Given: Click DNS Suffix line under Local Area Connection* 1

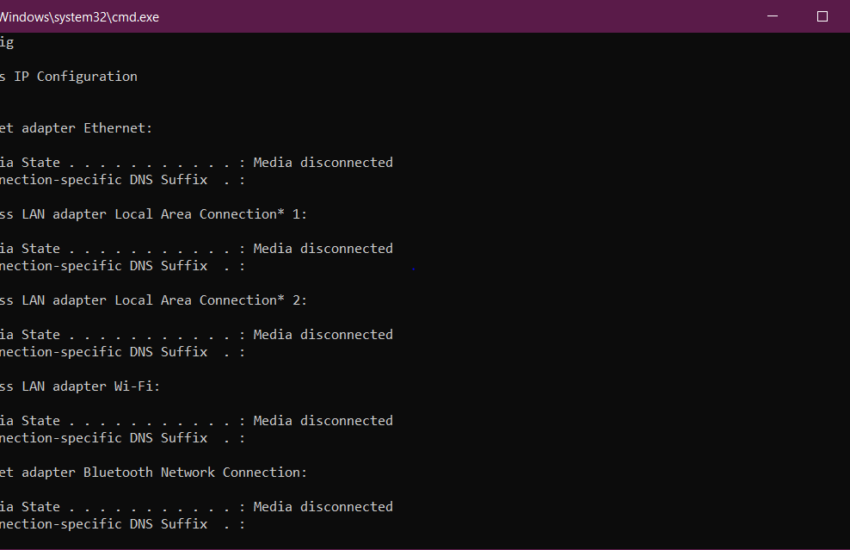Looking at the screenshot, I should [x=123, y=266].
